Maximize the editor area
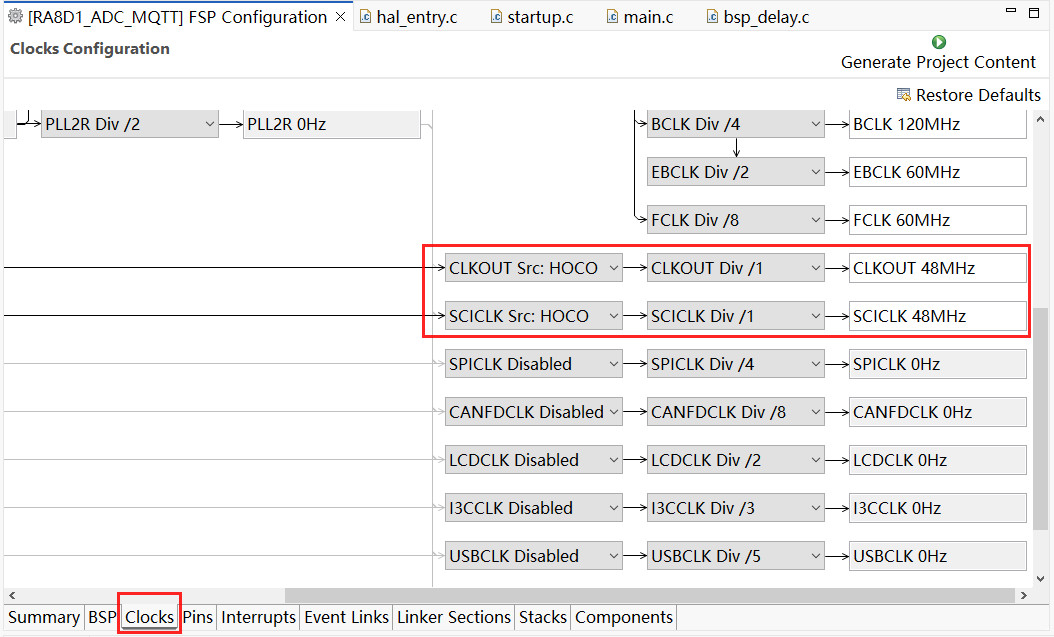This screenshot has height=637, width=1054. coord(1034,12)
